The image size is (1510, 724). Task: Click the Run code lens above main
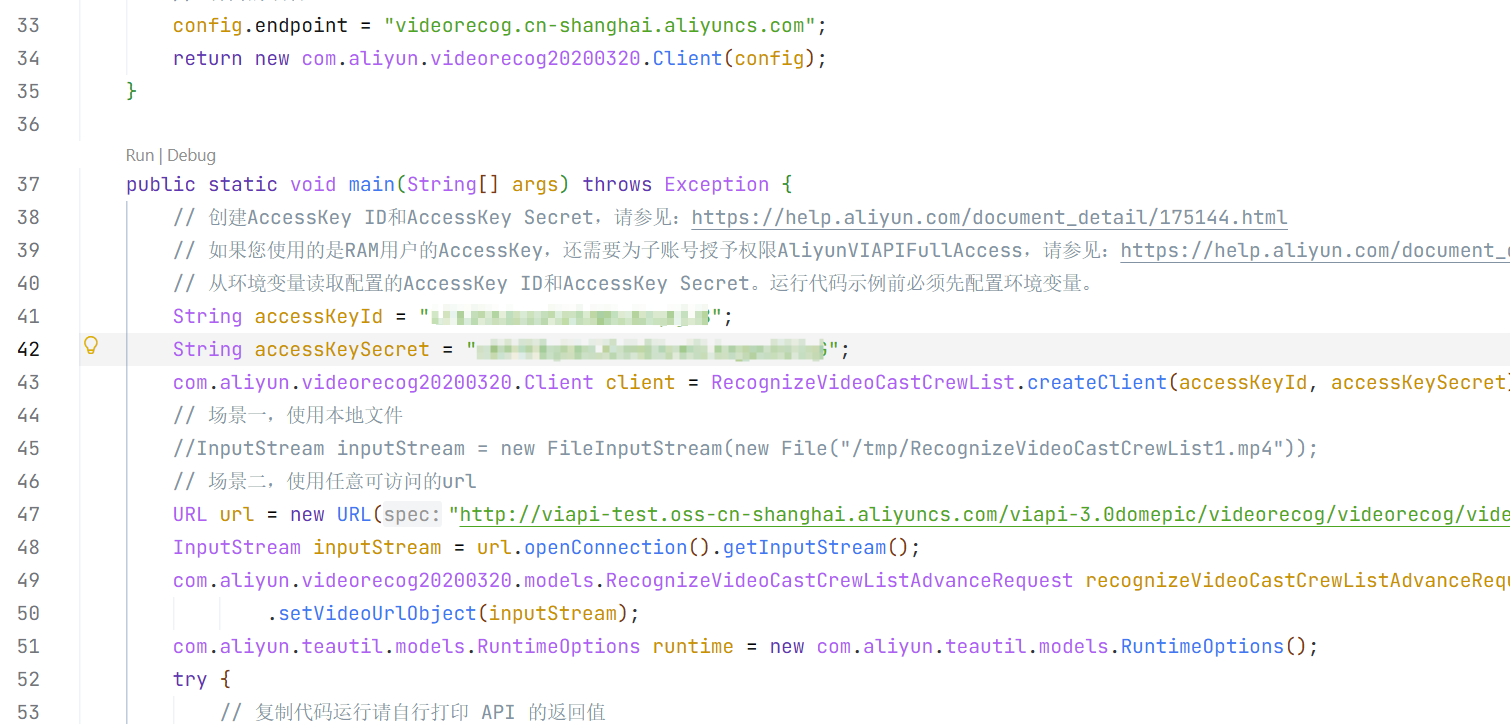point(139,155)
